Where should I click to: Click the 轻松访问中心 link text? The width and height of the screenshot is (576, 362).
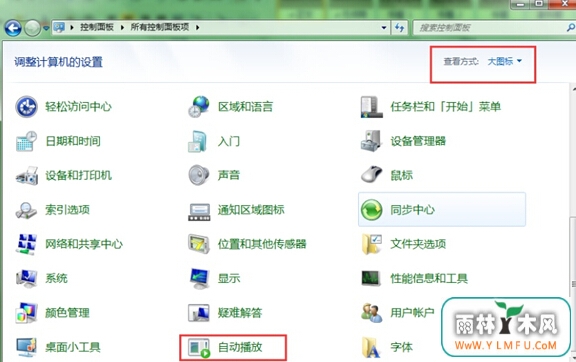[x=78, y=107]
